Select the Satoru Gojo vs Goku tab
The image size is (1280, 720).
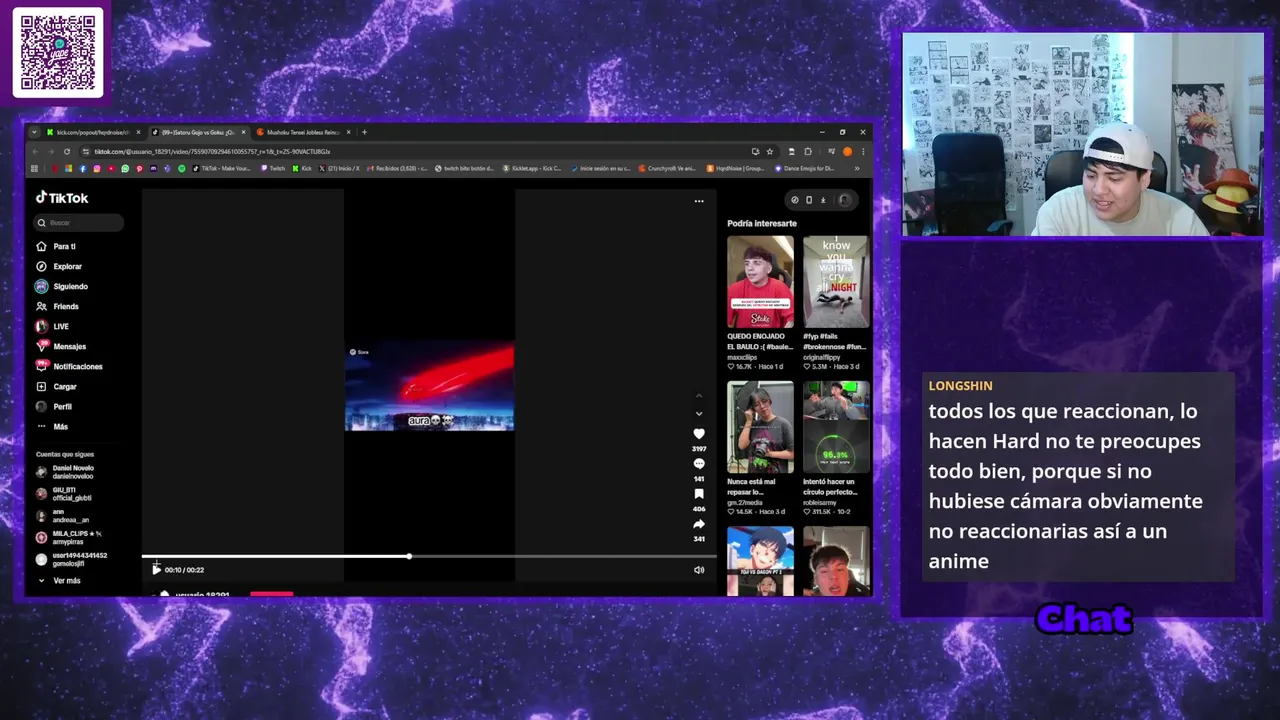[x=197, y=132]
